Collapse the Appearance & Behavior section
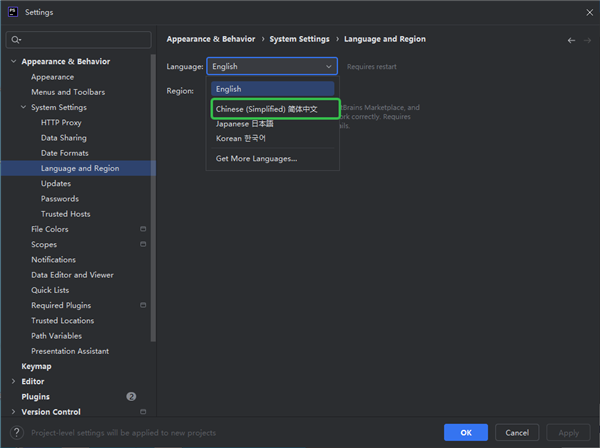 coord(13,62)
